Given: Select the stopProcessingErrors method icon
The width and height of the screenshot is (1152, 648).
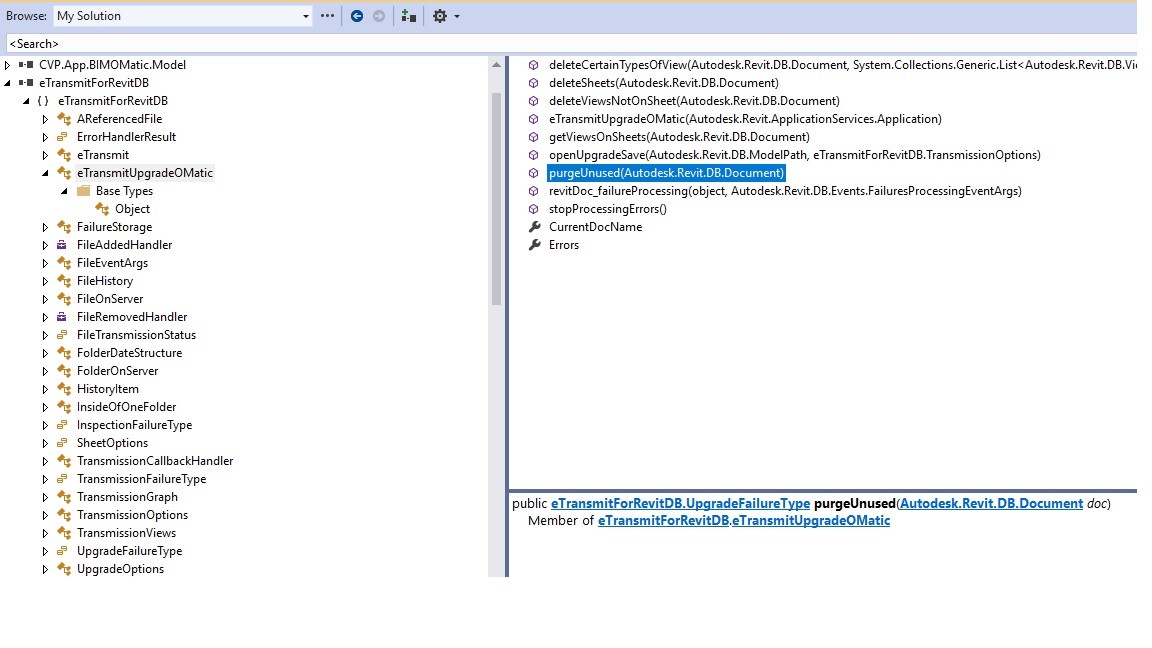Looking at the screenshot, I should (534, 209).
